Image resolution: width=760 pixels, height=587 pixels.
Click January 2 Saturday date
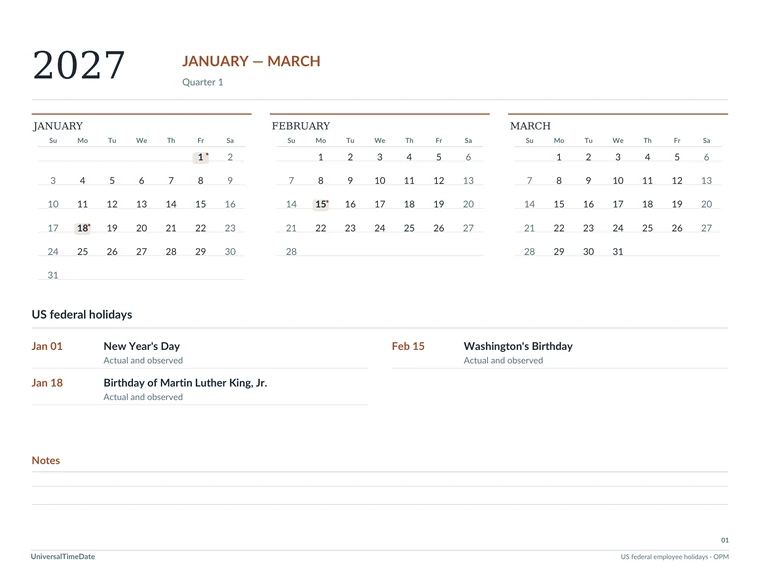pos(230,157)
